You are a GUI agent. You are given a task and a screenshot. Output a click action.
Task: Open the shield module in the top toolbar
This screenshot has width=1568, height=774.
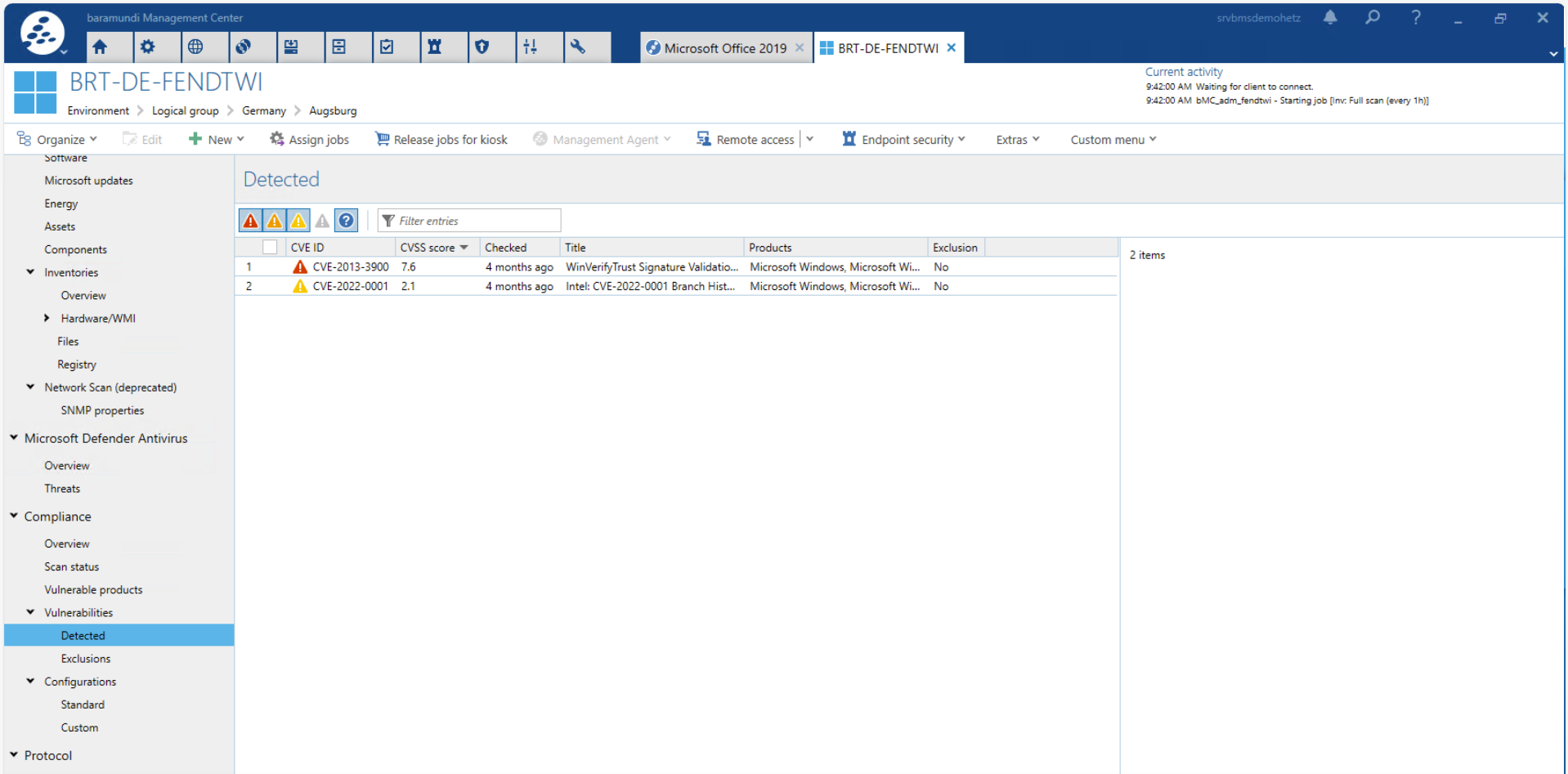pyautogui.click(x=482, y=47)
